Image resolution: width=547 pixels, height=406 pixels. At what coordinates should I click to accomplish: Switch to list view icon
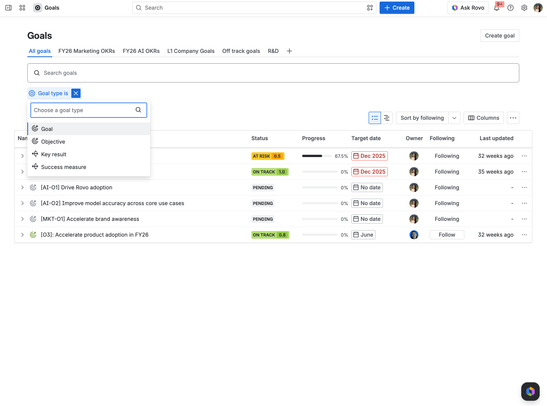pos(374,118)
